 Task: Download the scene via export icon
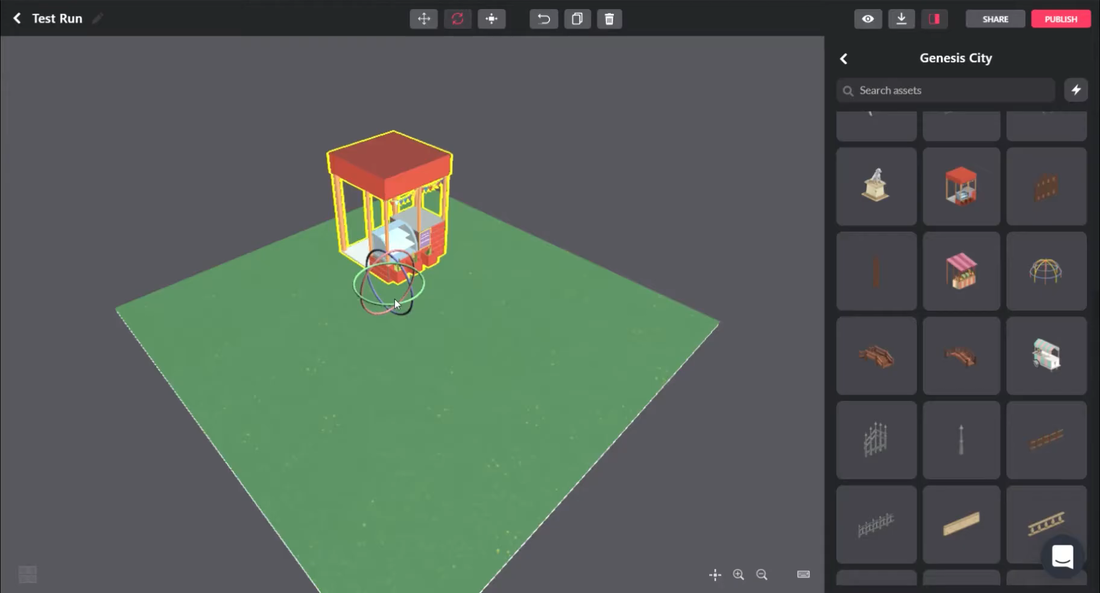[x=901, y=19]
